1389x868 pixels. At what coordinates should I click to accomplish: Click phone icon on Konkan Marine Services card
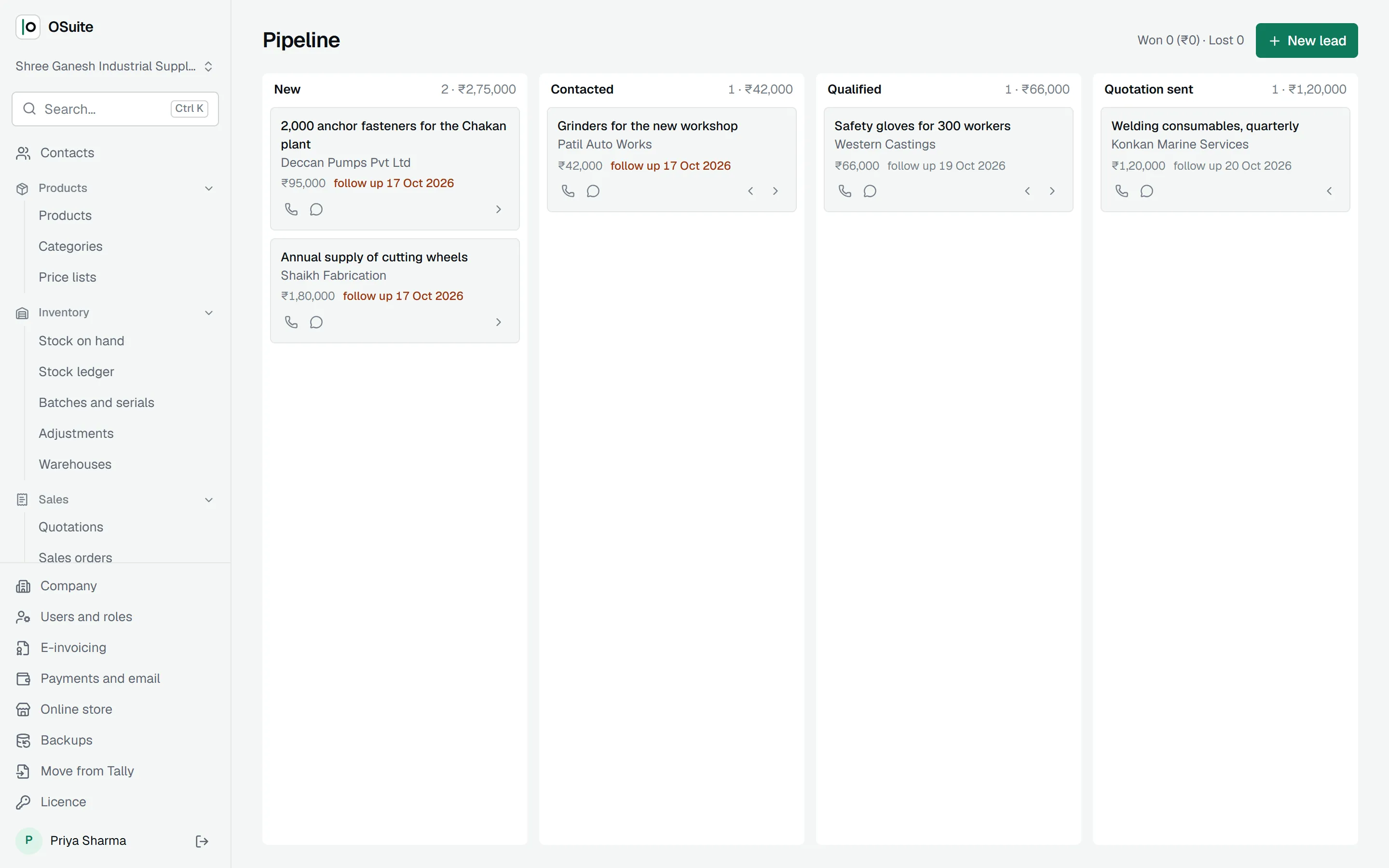[x=1121, y=191]
